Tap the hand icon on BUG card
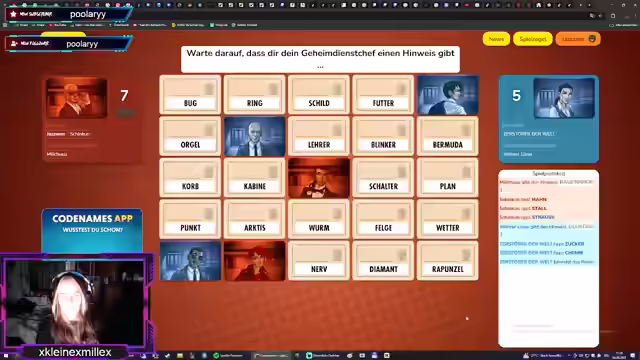The height and width of the screenshot is (360, 640). [209, 89]
